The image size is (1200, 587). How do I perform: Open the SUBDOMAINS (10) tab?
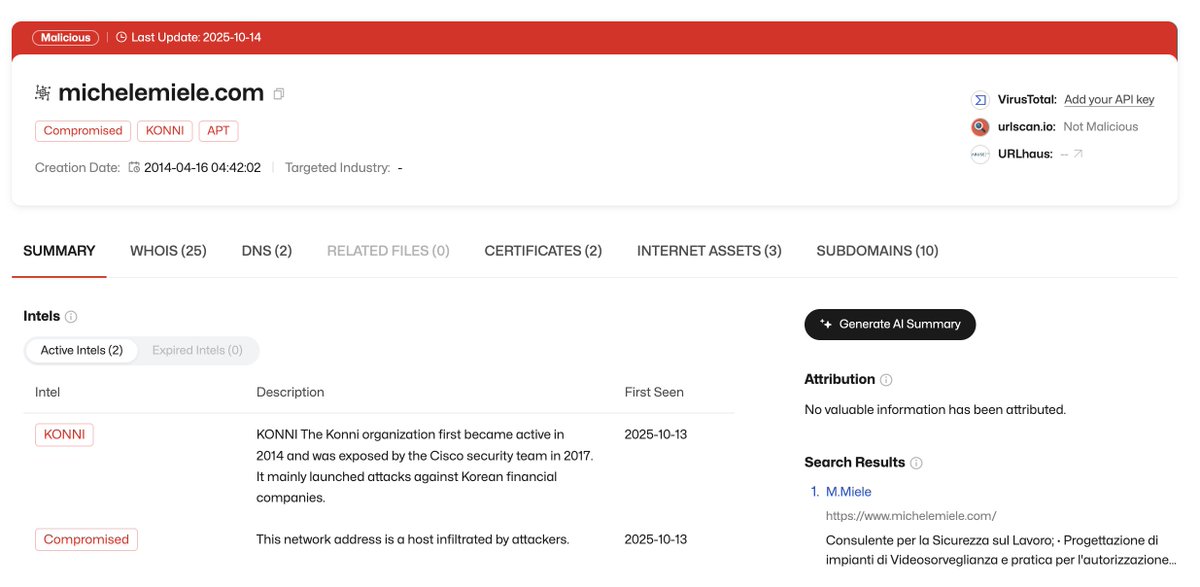click(877, 251)
